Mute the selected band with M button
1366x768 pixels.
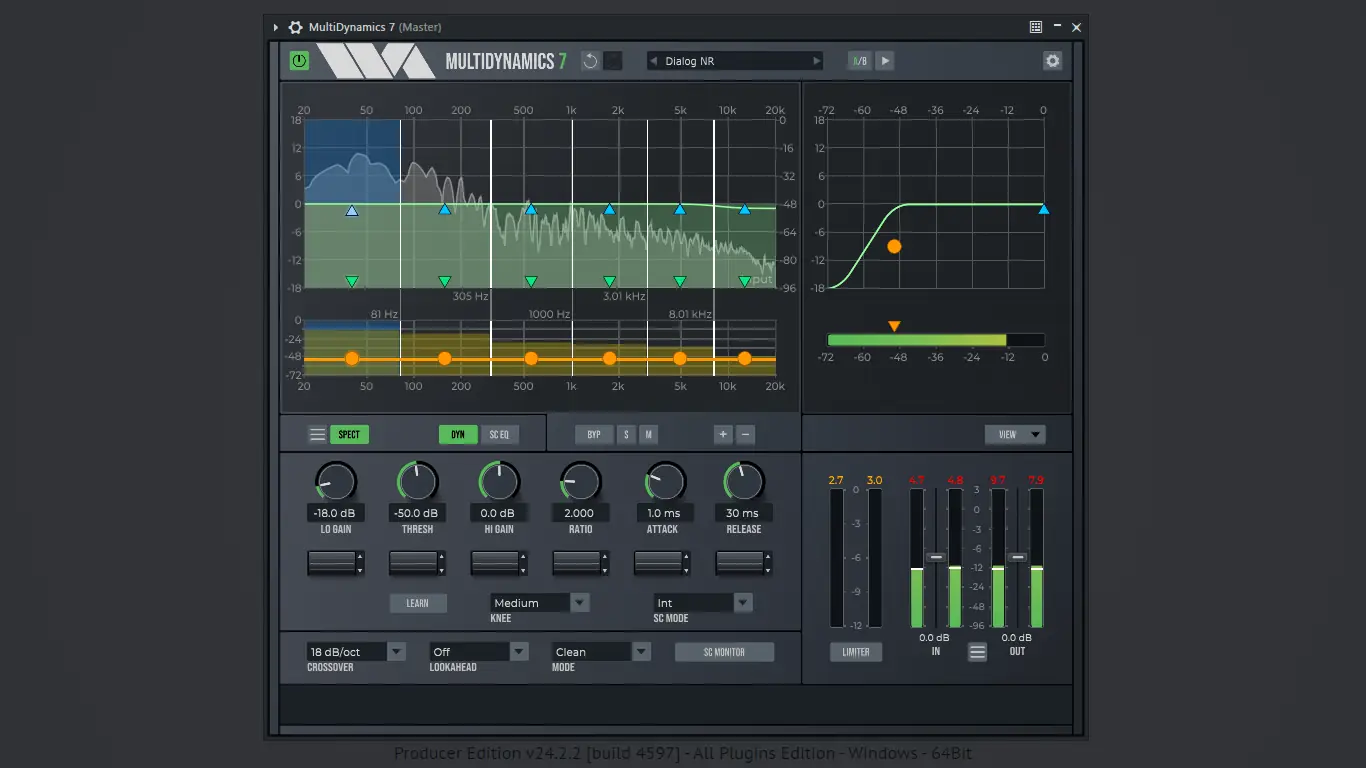click(x=648, y=434)
